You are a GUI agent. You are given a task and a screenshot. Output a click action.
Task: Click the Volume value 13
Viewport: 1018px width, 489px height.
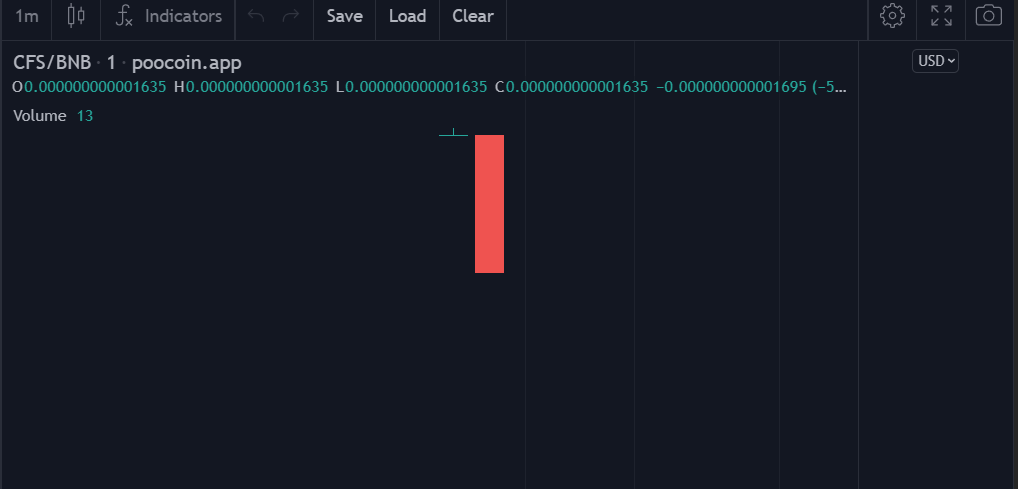(x=85, y=116)
